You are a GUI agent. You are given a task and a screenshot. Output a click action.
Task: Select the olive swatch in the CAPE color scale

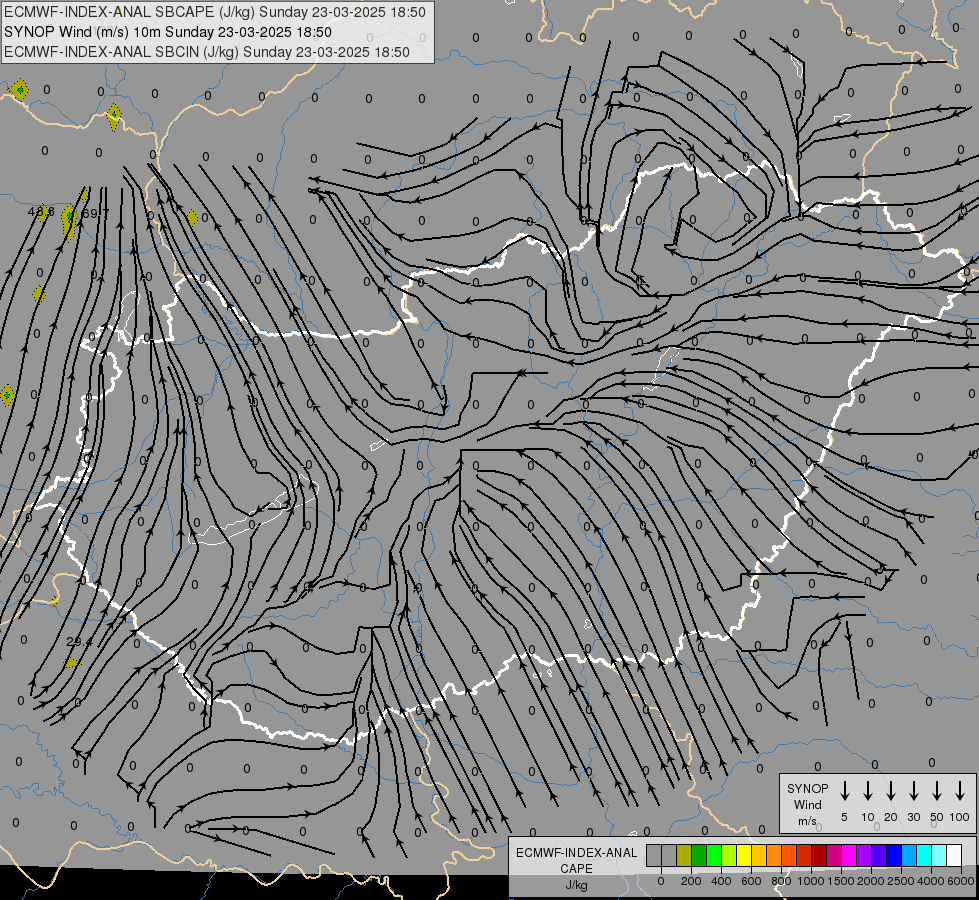pos(684,856)
